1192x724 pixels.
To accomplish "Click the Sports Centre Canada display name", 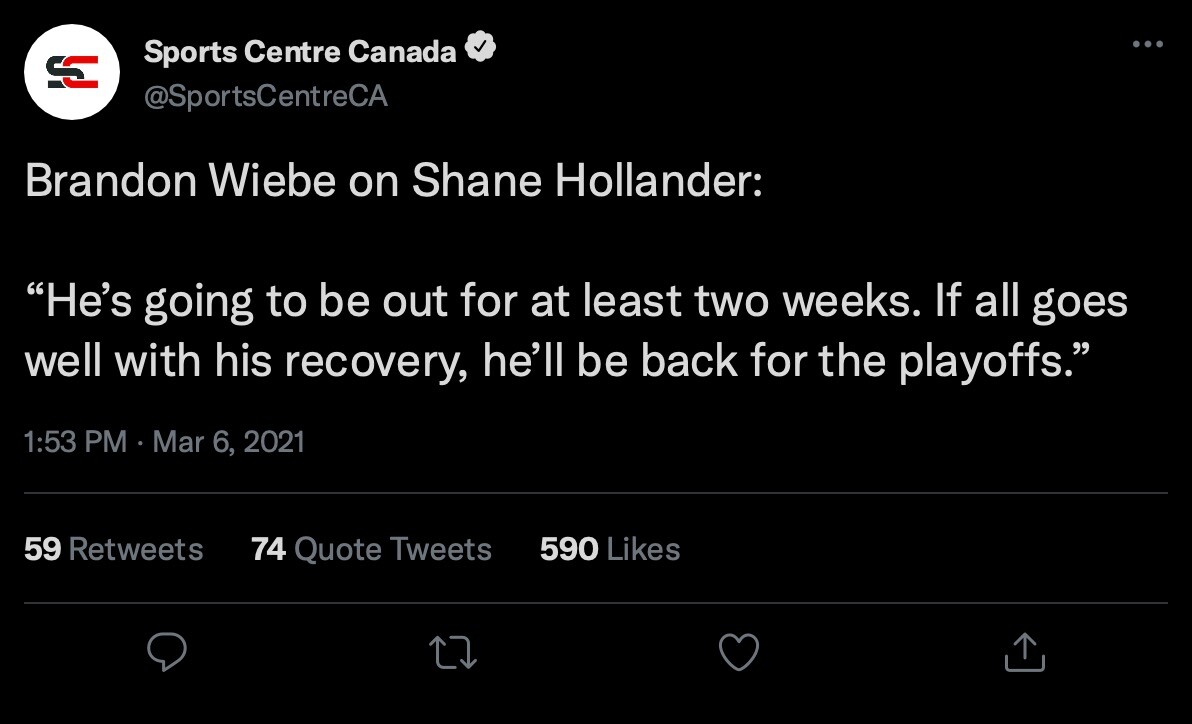I will click(x=300, y=52).
